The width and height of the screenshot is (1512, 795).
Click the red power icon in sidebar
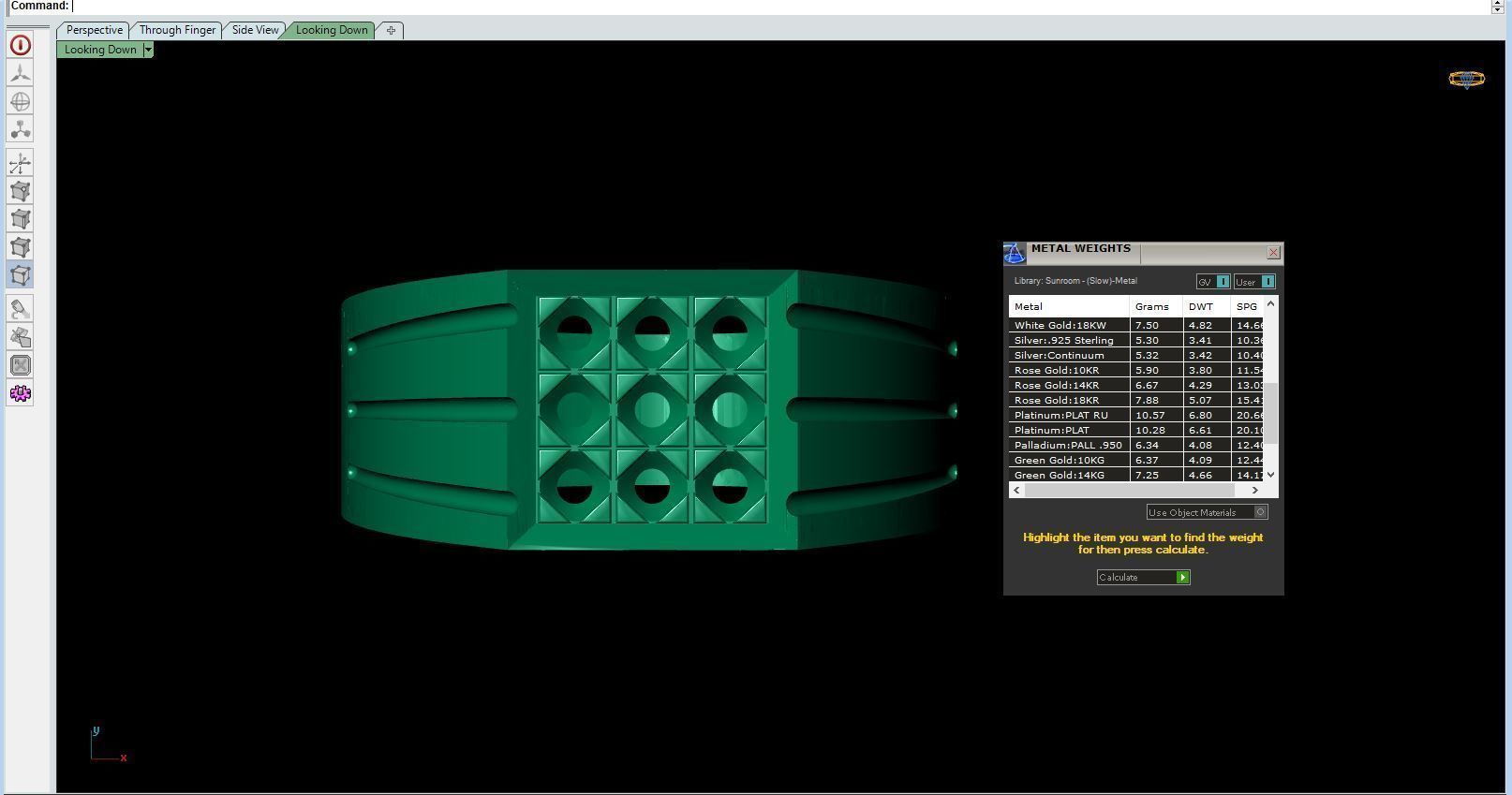(x=20, y=45)
